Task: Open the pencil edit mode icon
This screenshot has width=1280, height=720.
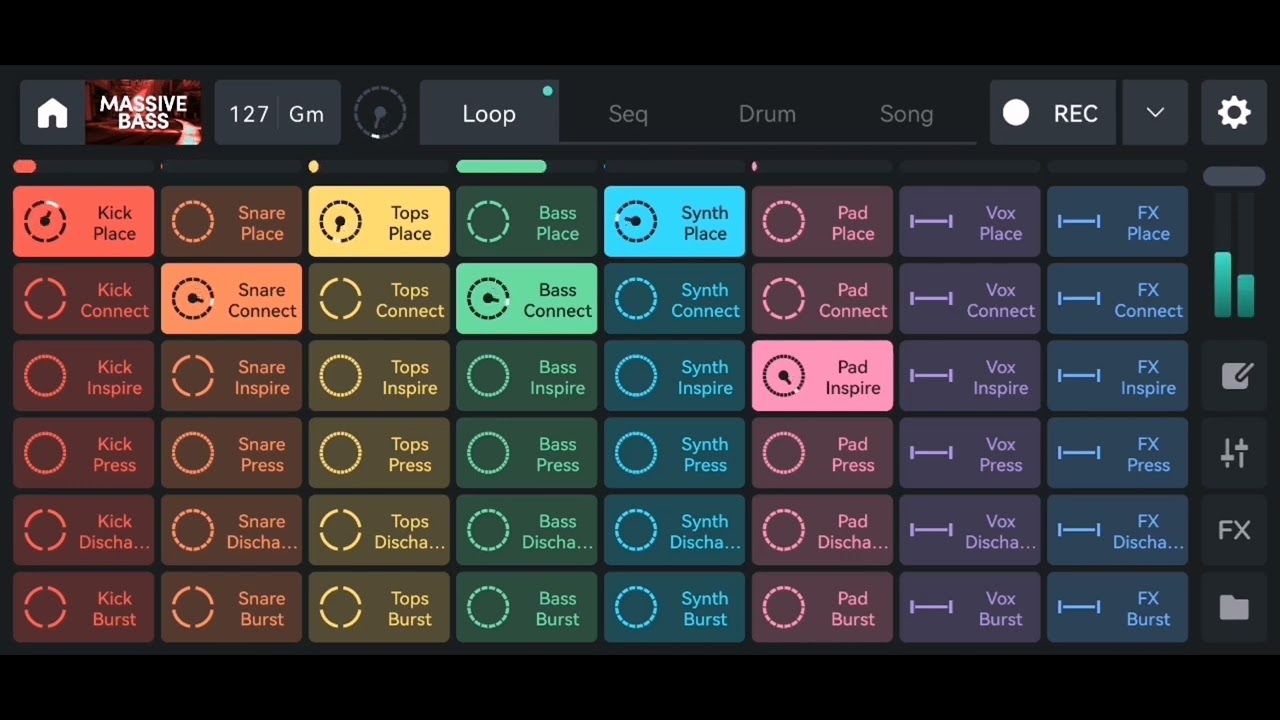Action: tap(1234, 376)
